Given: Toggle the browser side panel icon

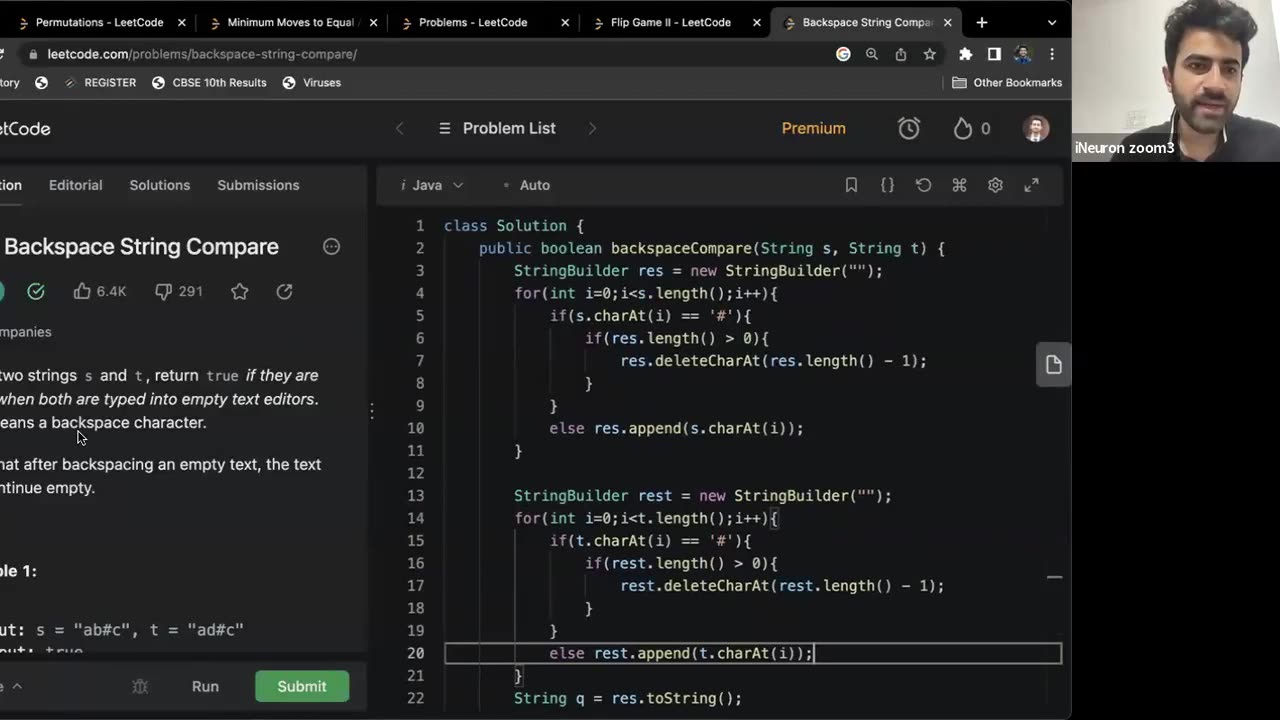Looking at the screenshot, I should click(994, 54).
